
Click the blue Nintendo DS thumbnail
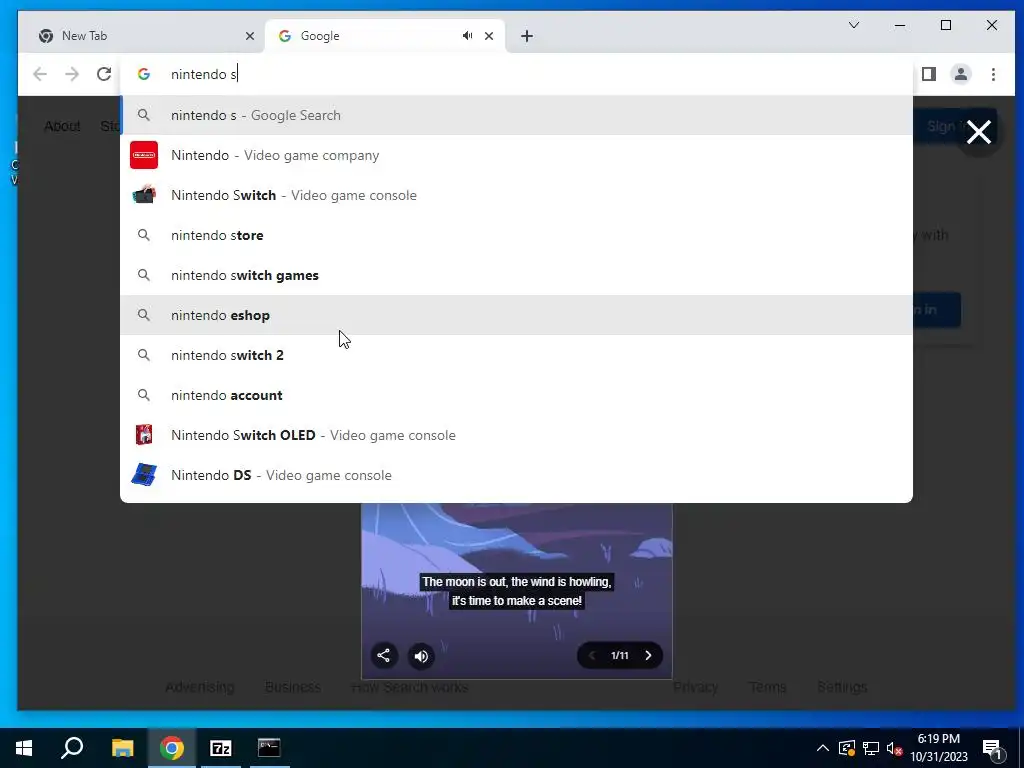pos(144,475)
